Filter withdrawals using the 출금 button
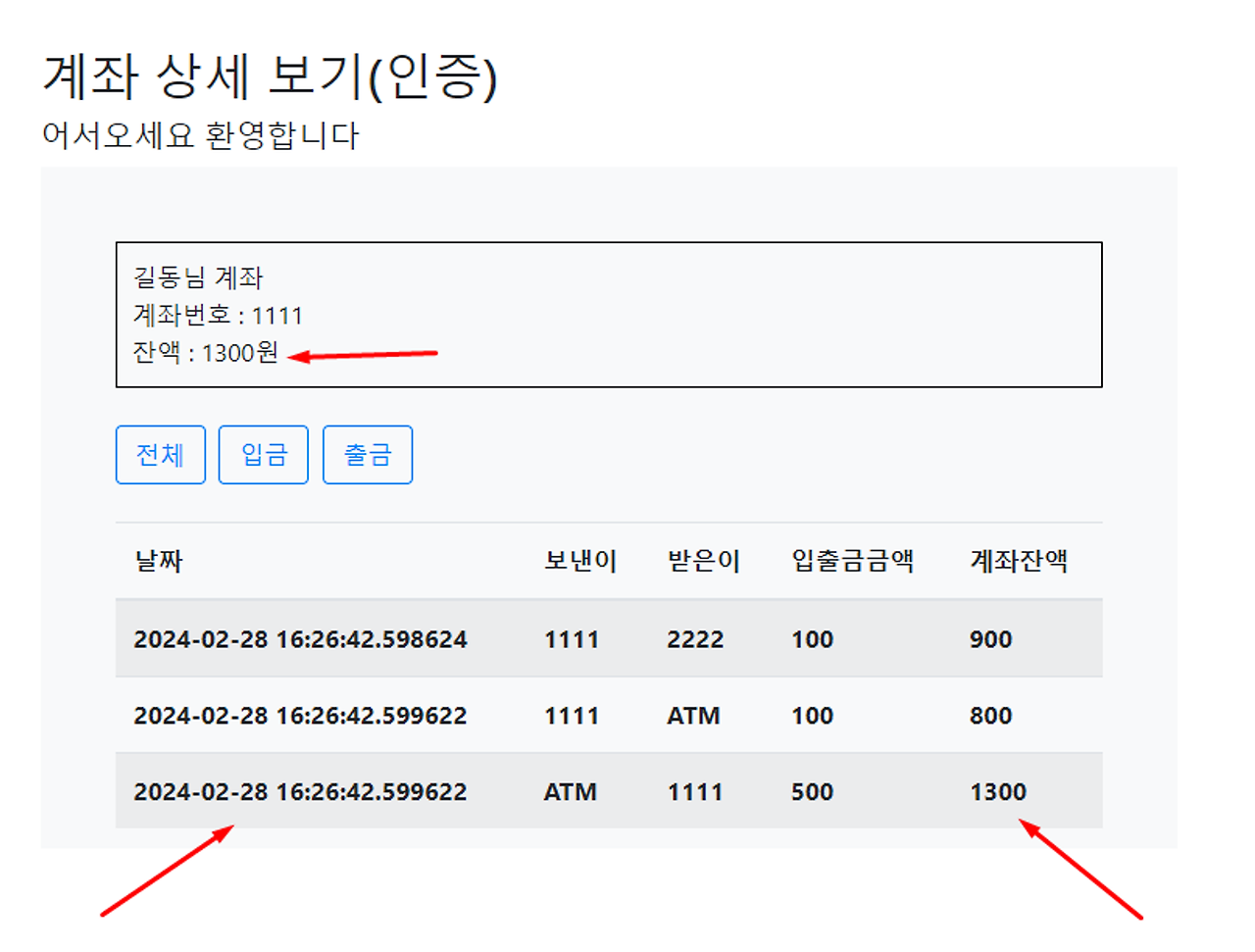This screenshot has height=952, width=1255. pyautogui.click(x=368, y=455)
